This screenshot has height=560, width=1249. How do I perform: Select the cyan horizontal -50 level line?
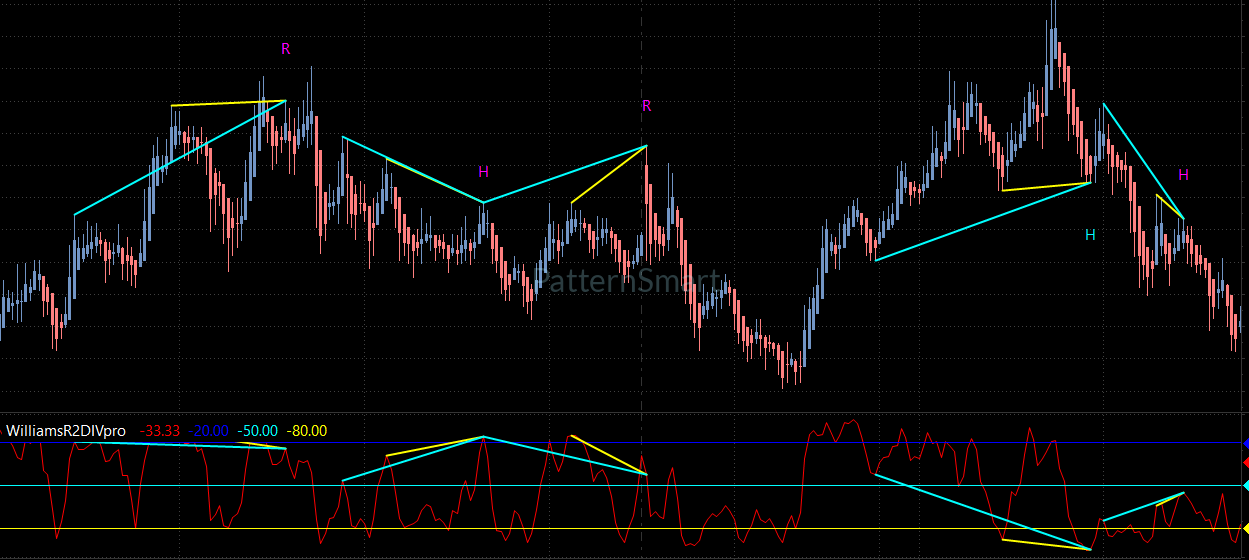coord(620,485)
